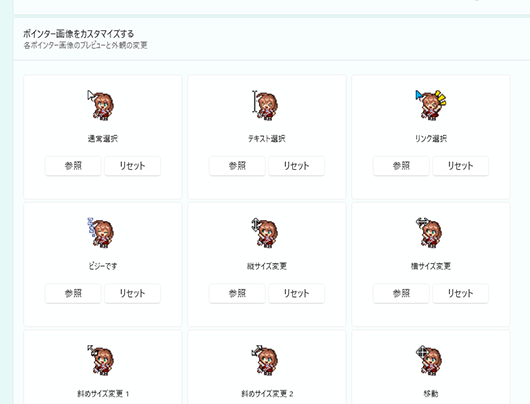Click the 移動 label text
This screenshot has height=404, width=530.
click(431, 394)
